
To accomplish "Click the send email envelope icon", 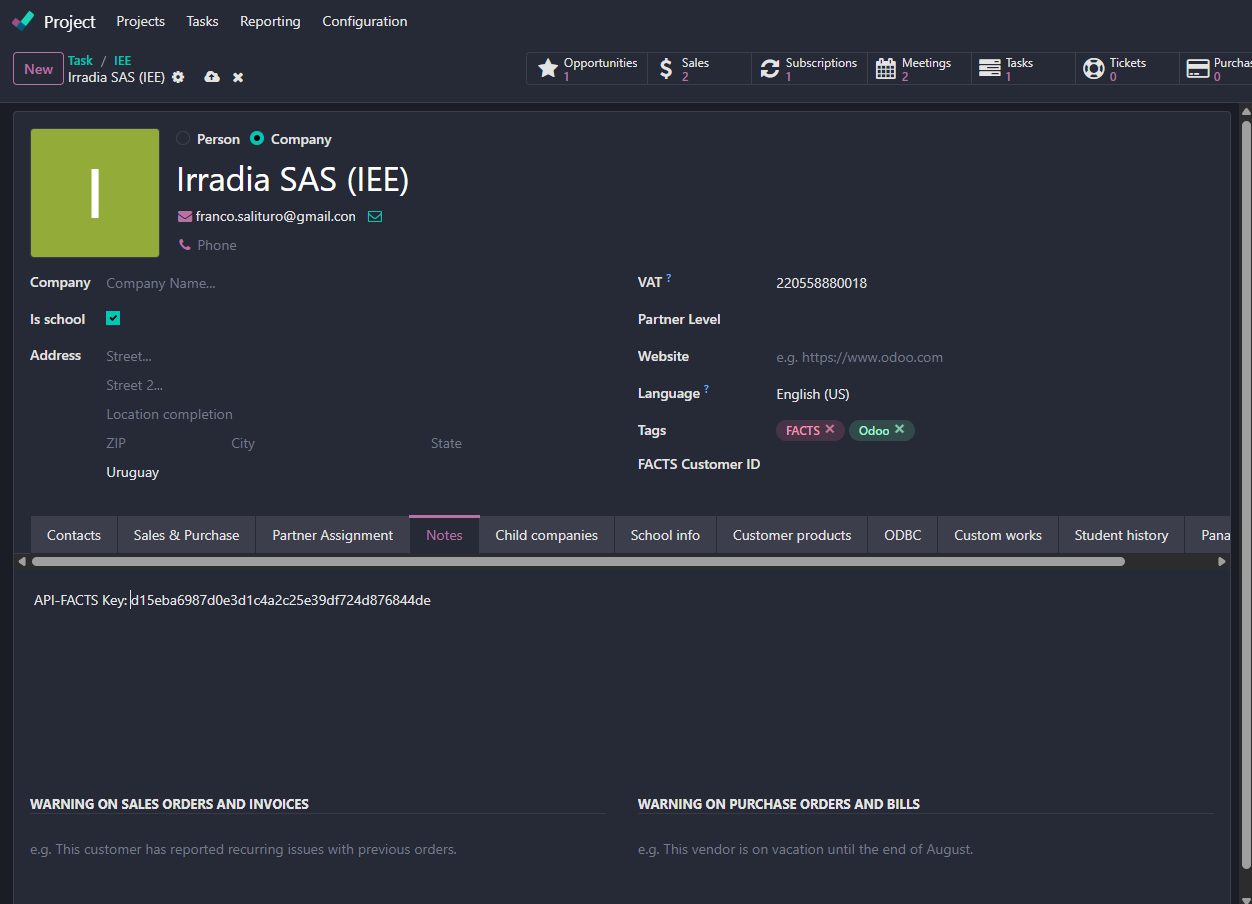I will pos(375,216).
